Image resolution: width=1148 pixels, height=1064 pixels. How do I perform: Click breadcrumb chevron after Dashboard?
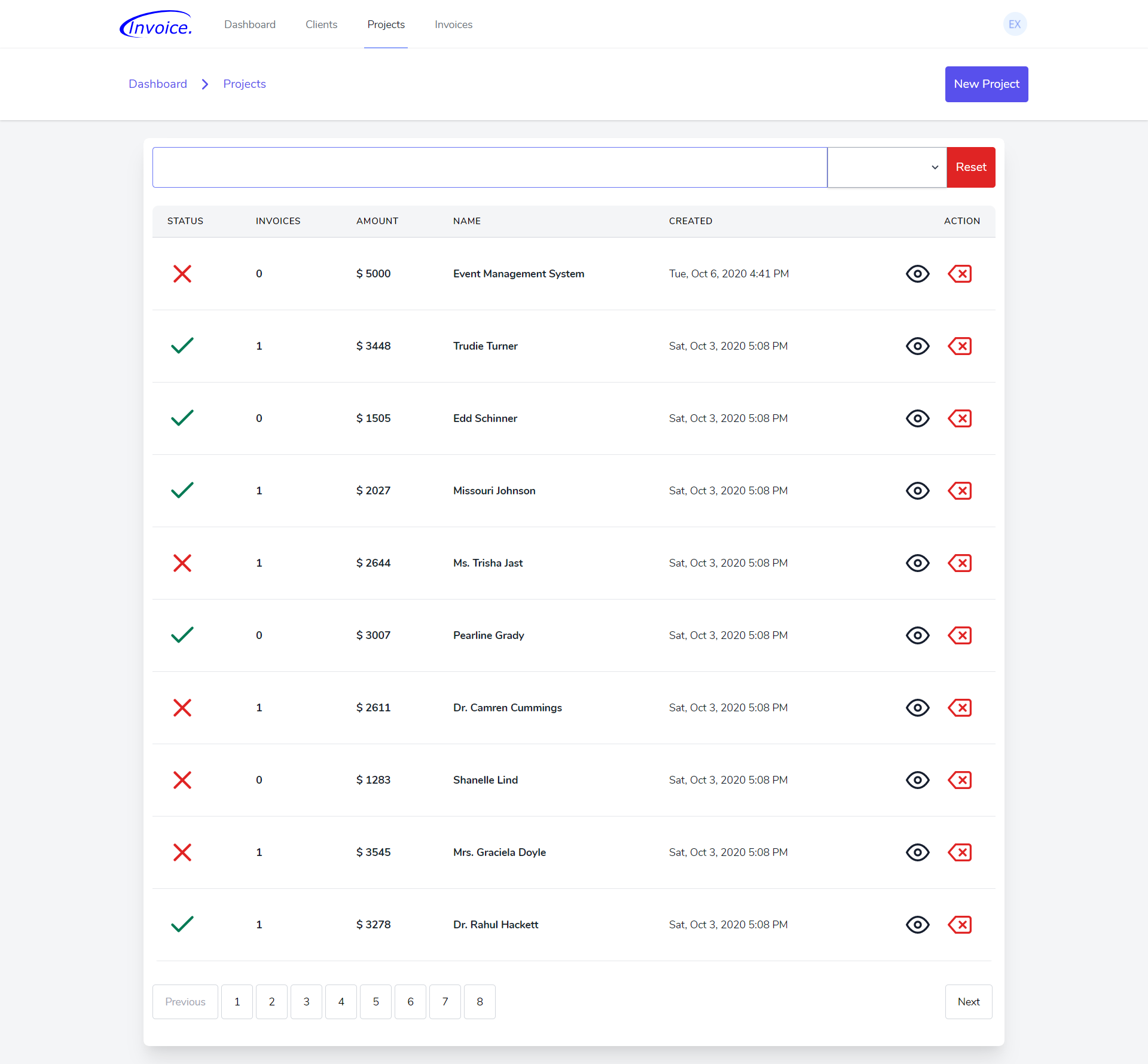pyautogui.click(x=205, y=84)
